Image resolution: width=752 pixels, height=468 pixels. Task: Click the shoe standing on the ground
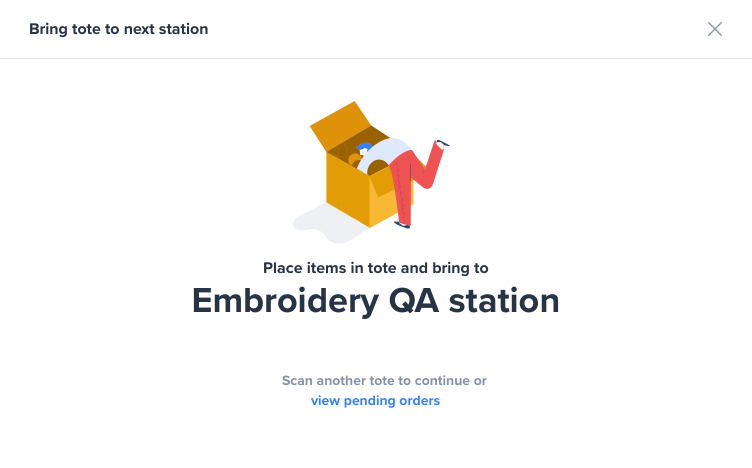click(x=402, y=225)
